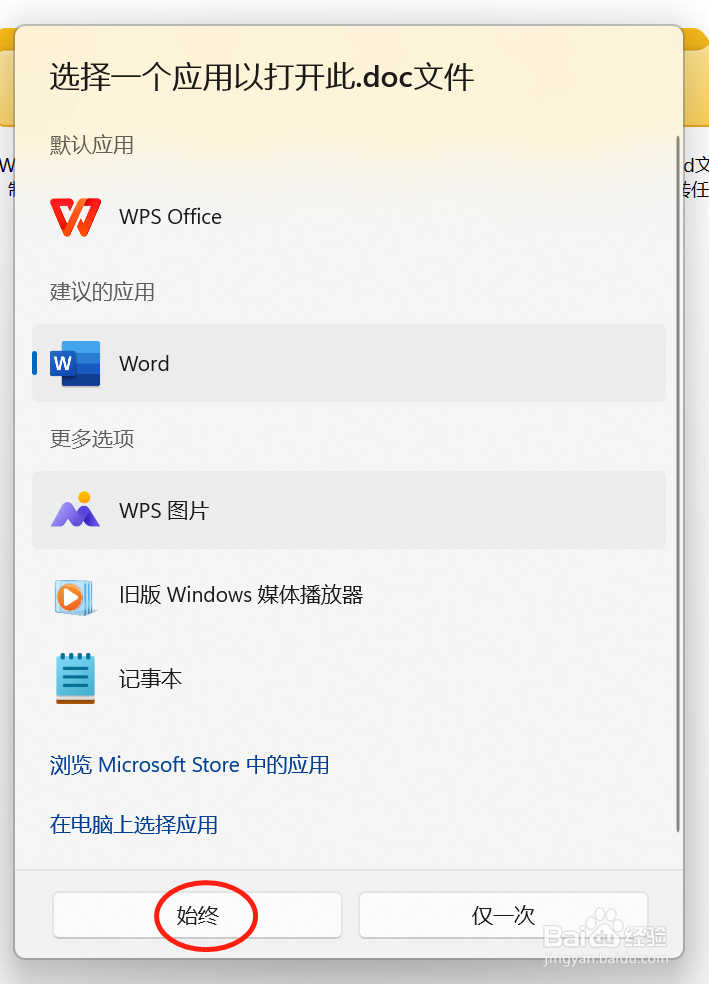
Task: Choose Word from suggested apps
Action: click(x=349, y=363)
